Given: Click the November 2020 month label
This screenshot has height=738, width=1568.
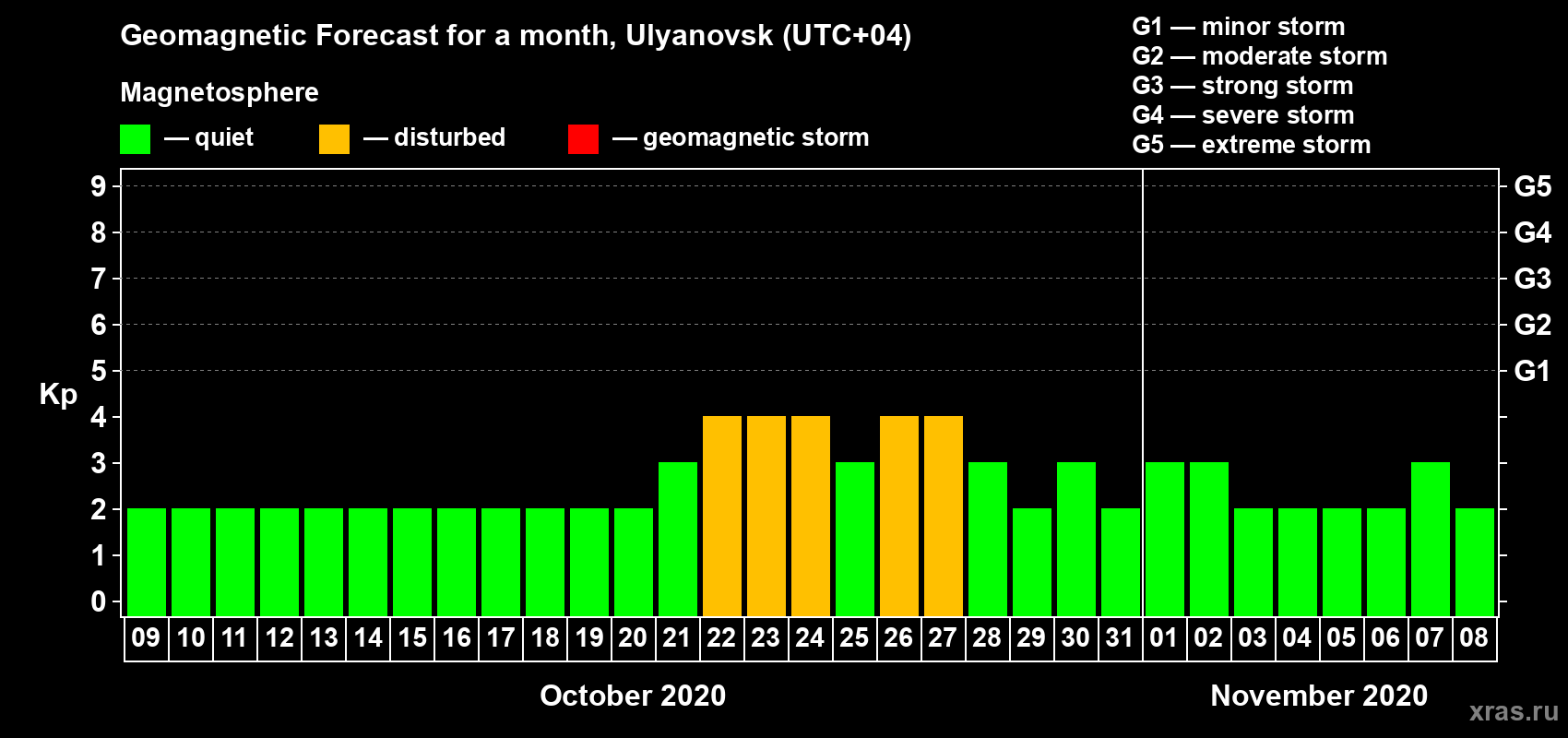Looking at the screenshot, I should [x=1319, y=696].
